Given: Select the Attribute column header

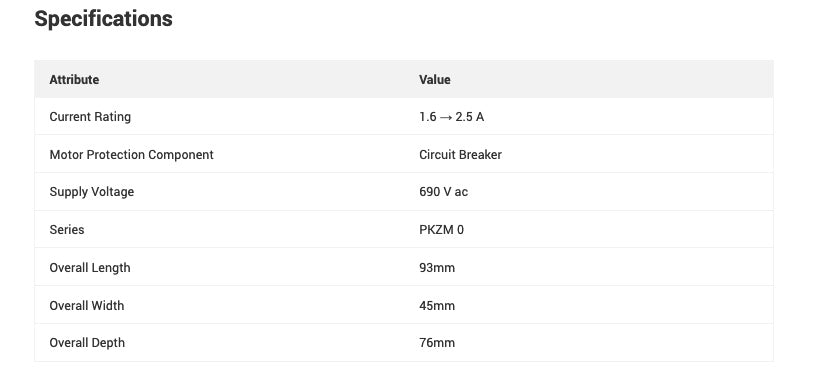Looking at the screenshot, I should 74,80.
